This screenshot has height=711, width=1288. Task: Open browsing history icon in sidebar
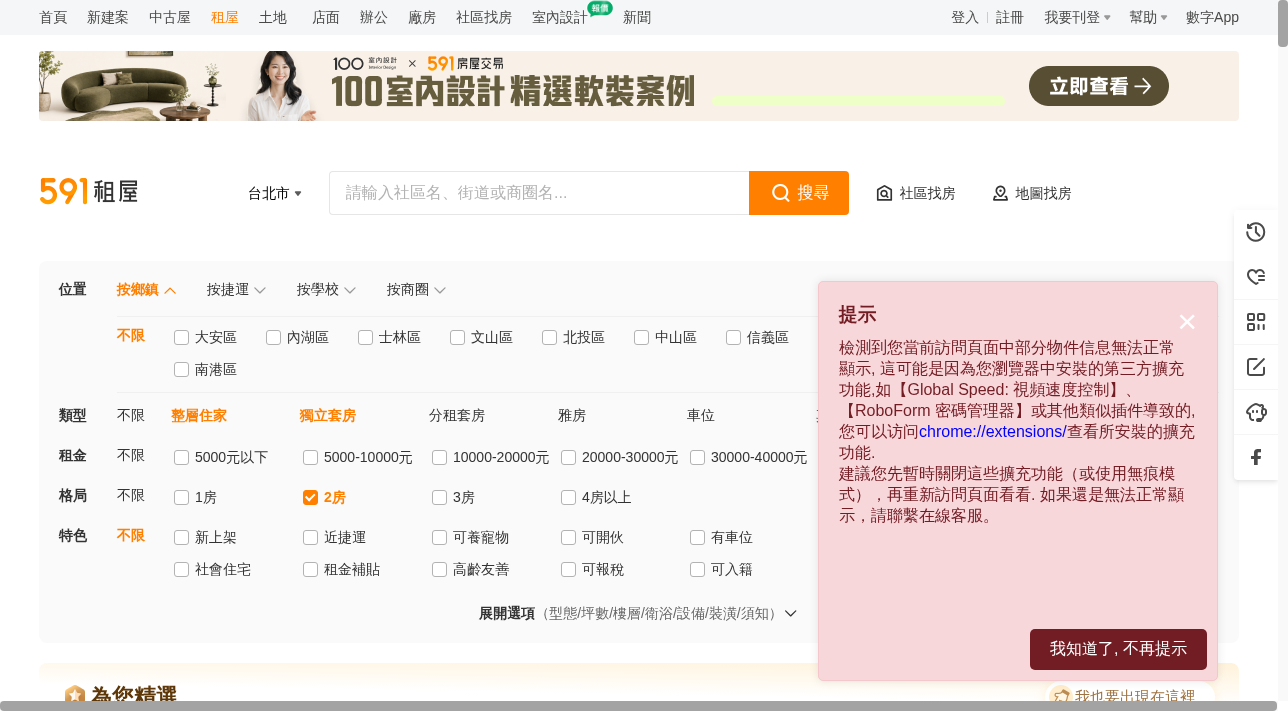pyautogui.click(x=1256, y=232)
